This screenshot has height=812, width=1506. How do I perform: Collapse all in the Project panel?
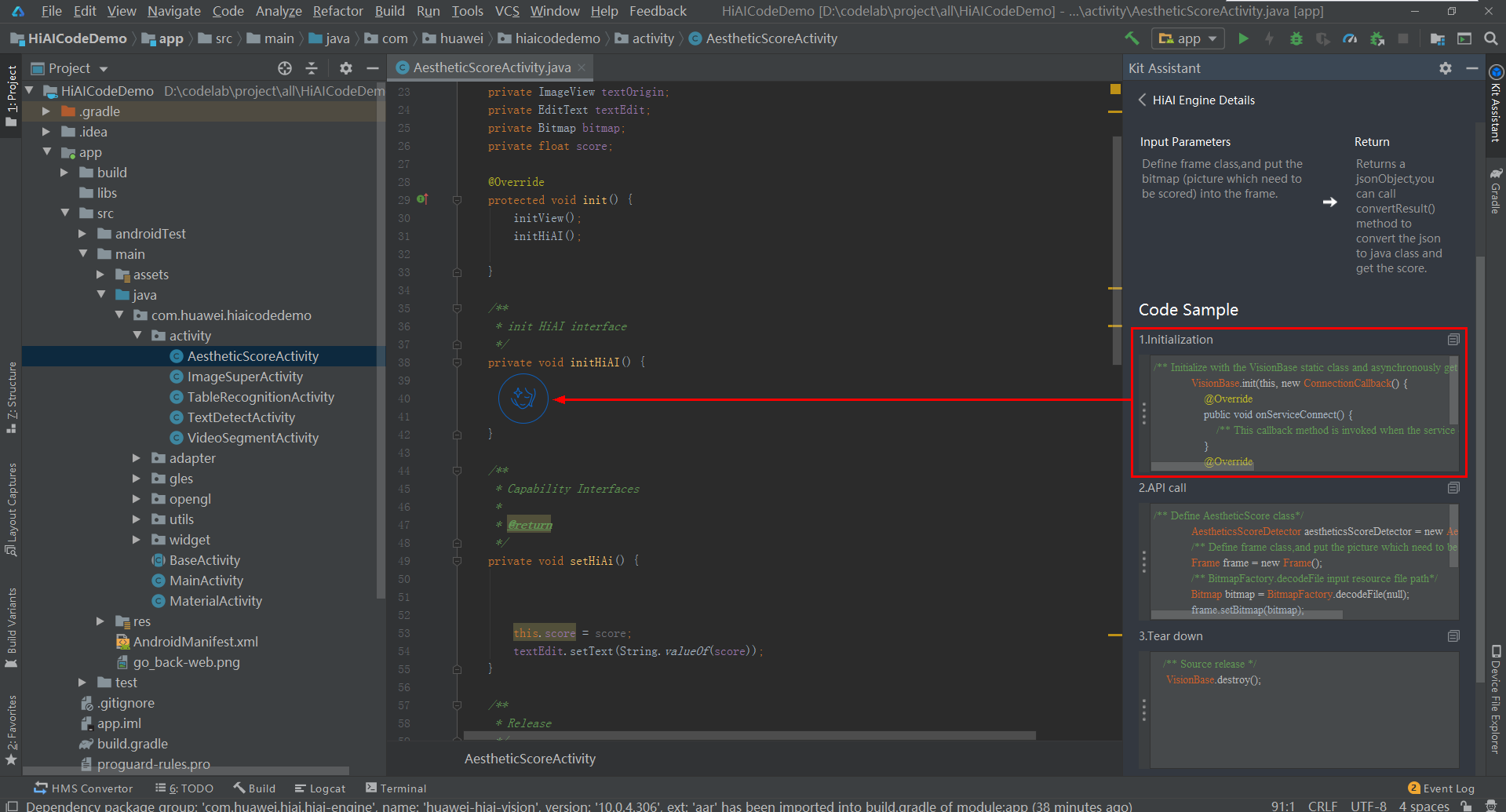(x=312, y=68)
